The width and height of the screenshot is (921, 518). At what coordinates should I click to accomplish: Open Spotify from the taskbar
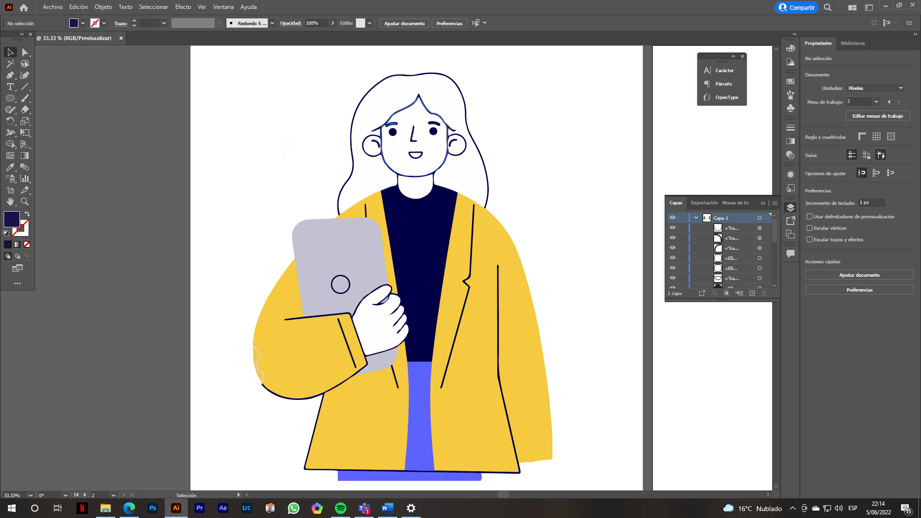point(340,508)
